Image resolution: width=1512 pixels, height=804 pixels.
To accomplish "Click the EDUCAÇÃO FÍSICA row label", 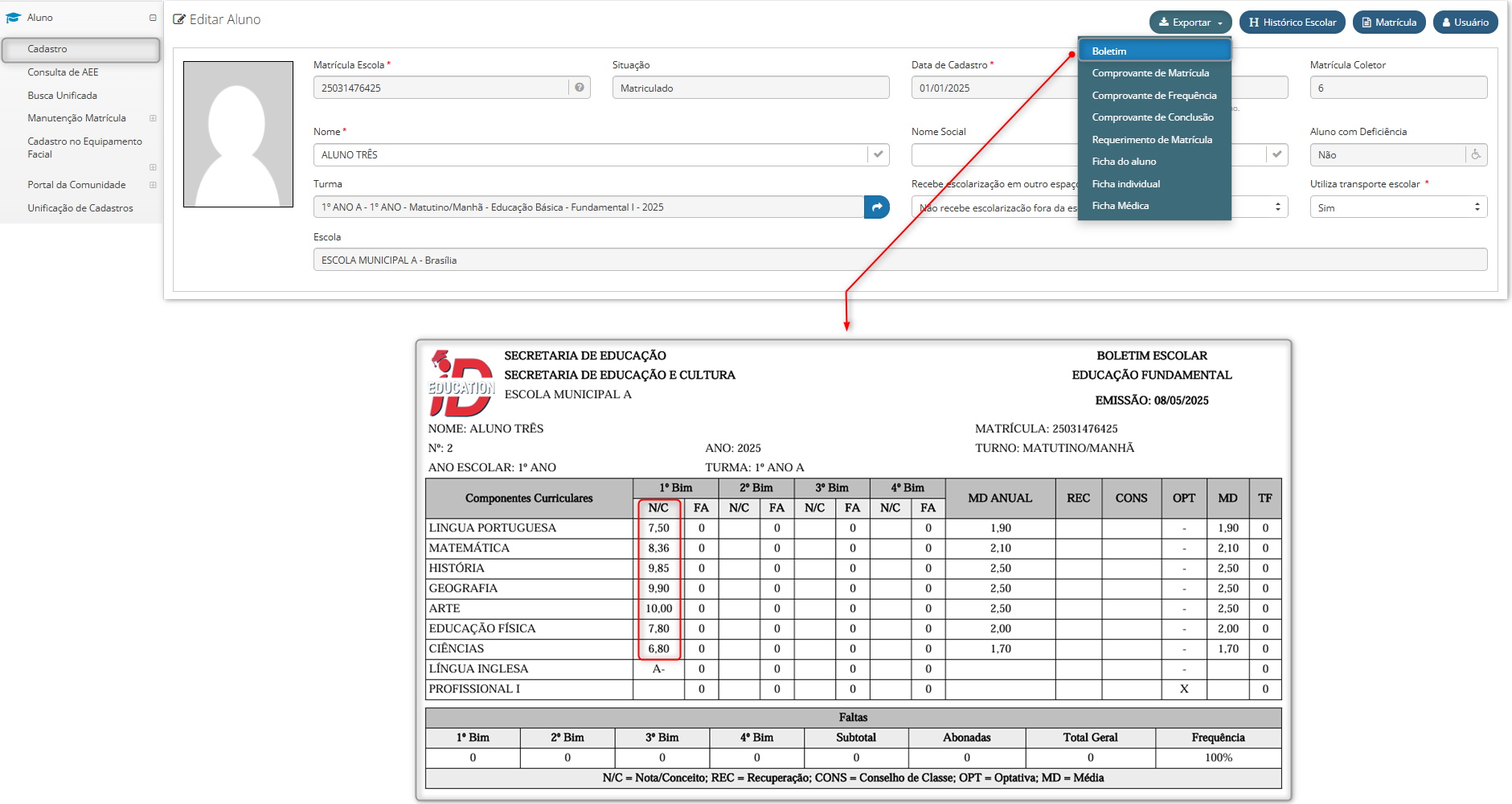I will click(482, 629).
